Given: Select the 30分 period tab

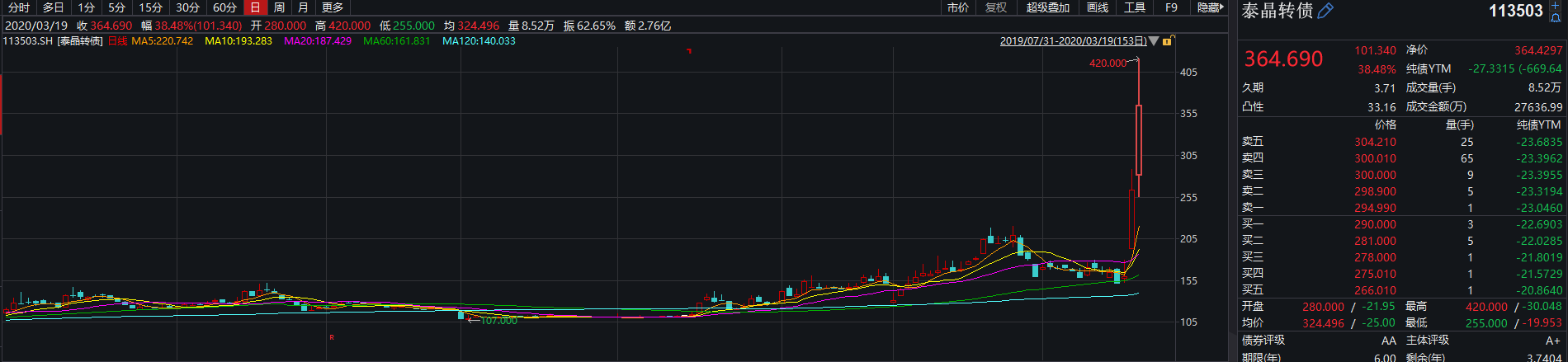Looking at the screenshot, I should (x=188, y=7).
